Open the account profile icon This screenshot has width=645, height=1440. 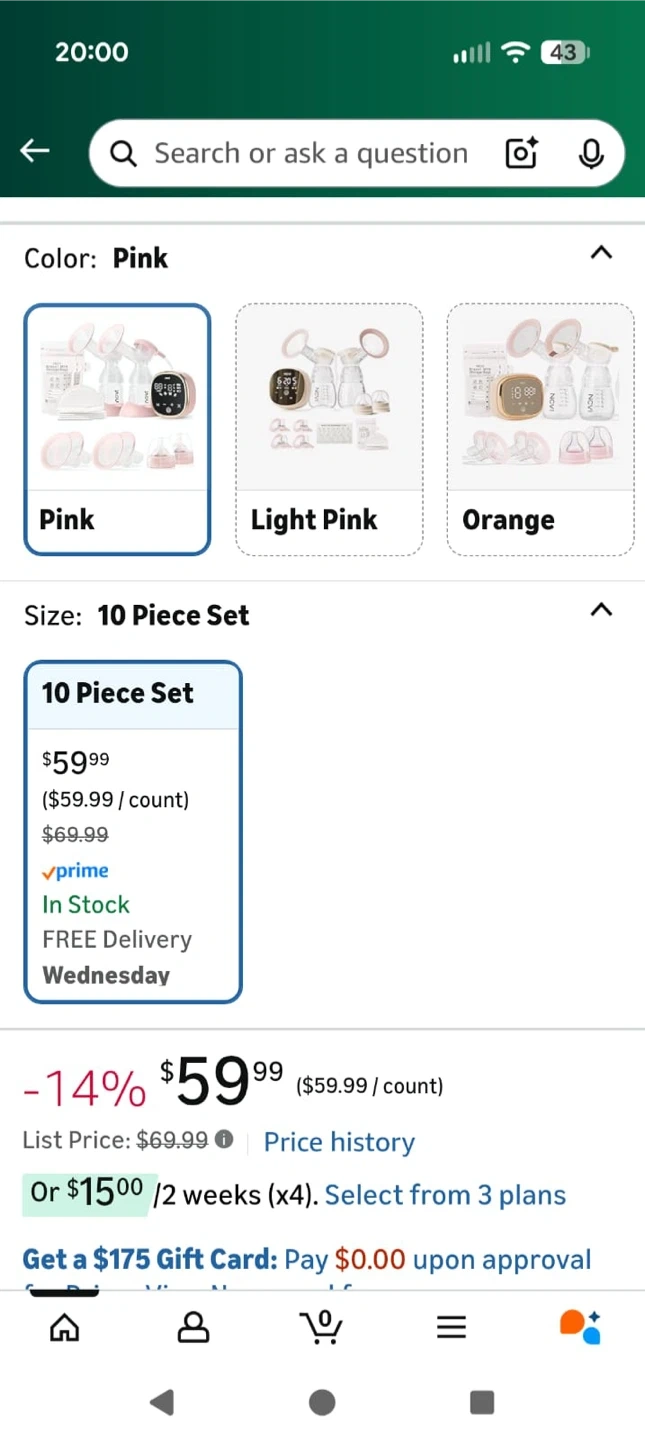click(193, 1327)
